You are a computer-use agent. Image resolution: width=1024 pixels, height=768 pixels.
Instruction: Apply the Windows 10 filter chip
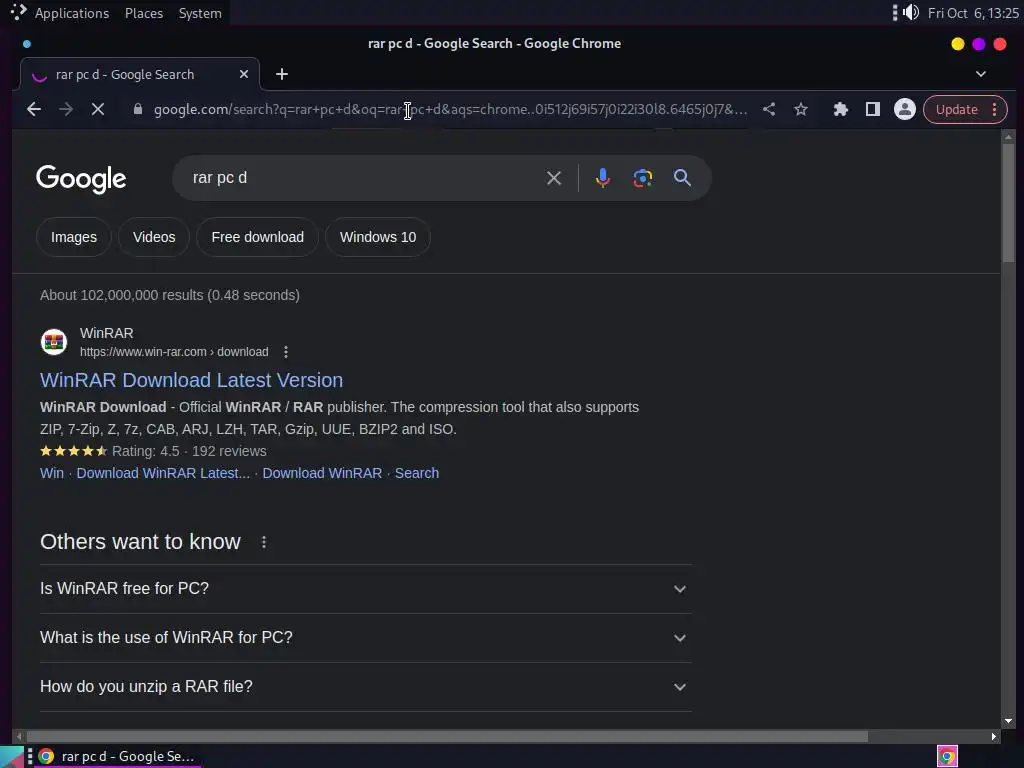tap(377, 237)
